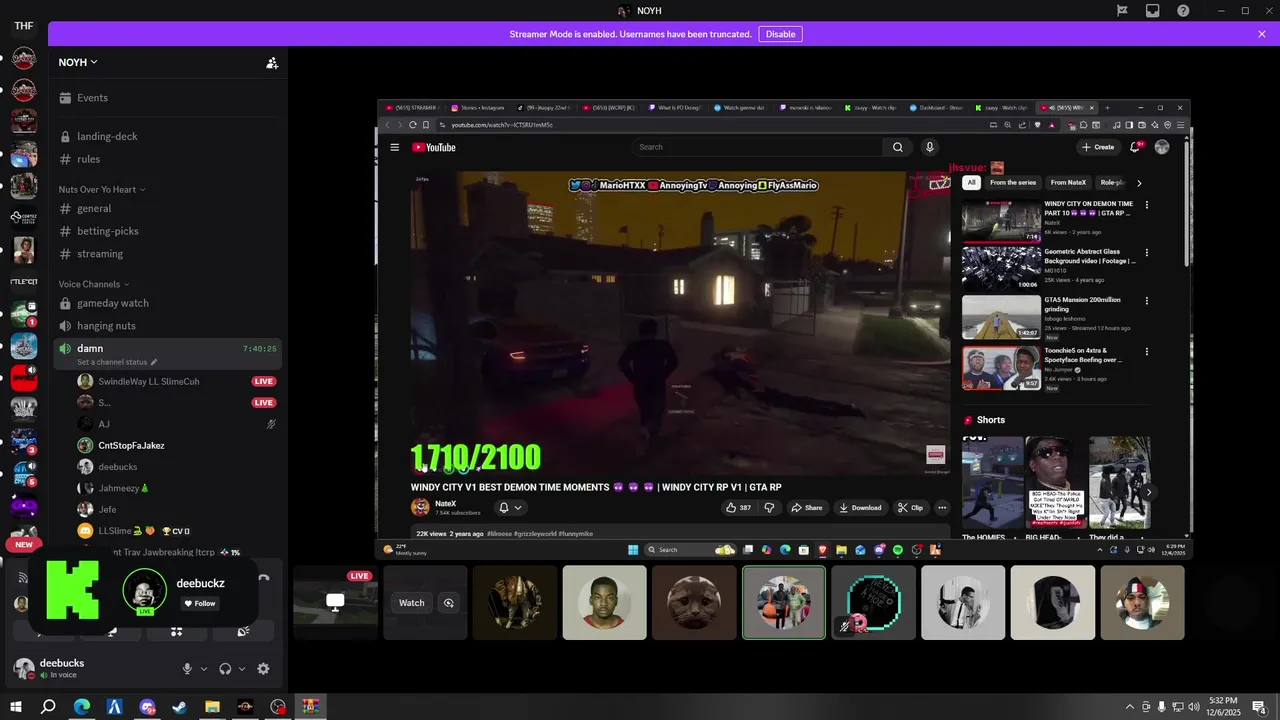Click Create in the streamed YouTube page
Screen dimensions: 1280x720
tap(1098, 147)
